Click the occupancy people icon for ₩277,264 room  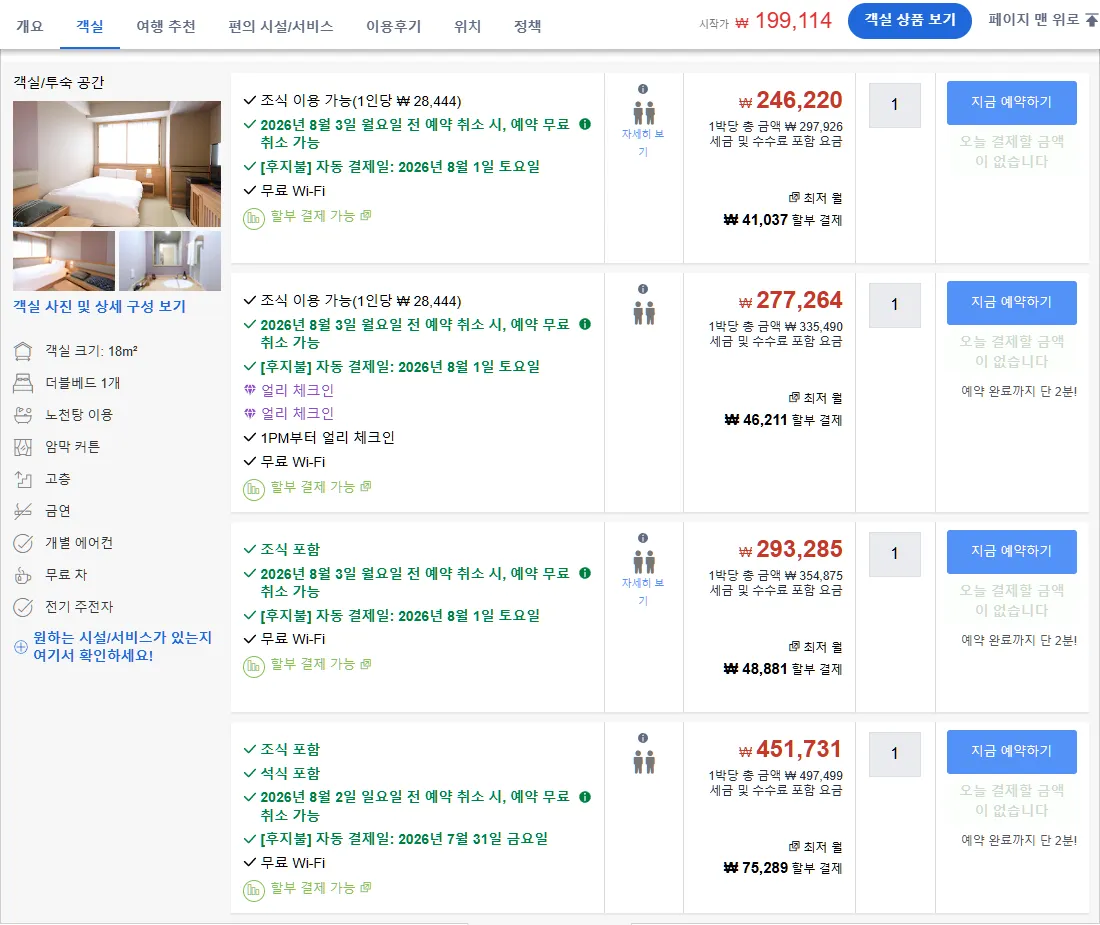[643, 313]
